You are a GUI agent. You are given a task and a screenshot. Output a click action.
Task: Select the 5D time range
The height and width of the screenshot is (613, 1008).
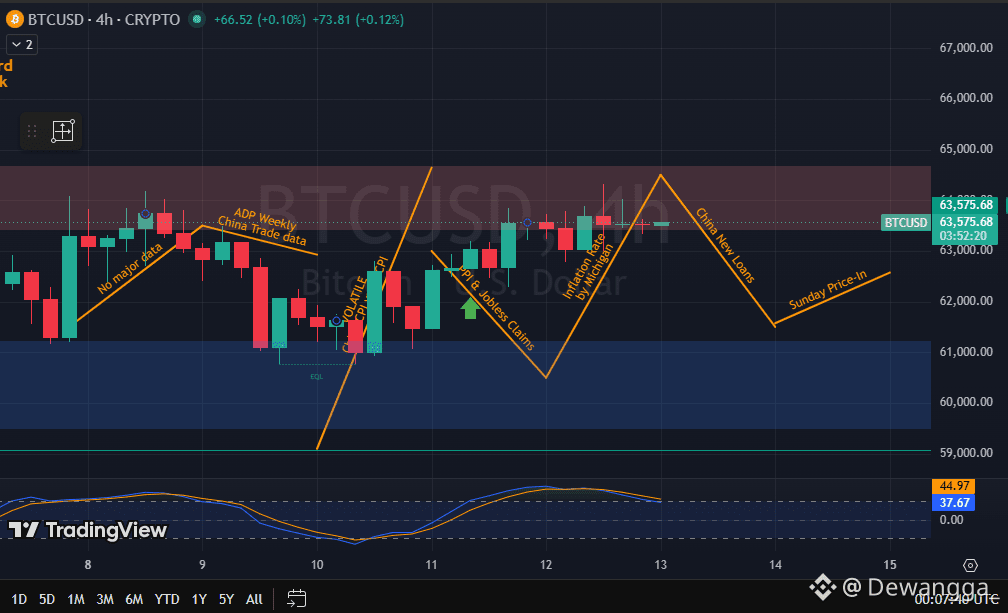point(47,599)
